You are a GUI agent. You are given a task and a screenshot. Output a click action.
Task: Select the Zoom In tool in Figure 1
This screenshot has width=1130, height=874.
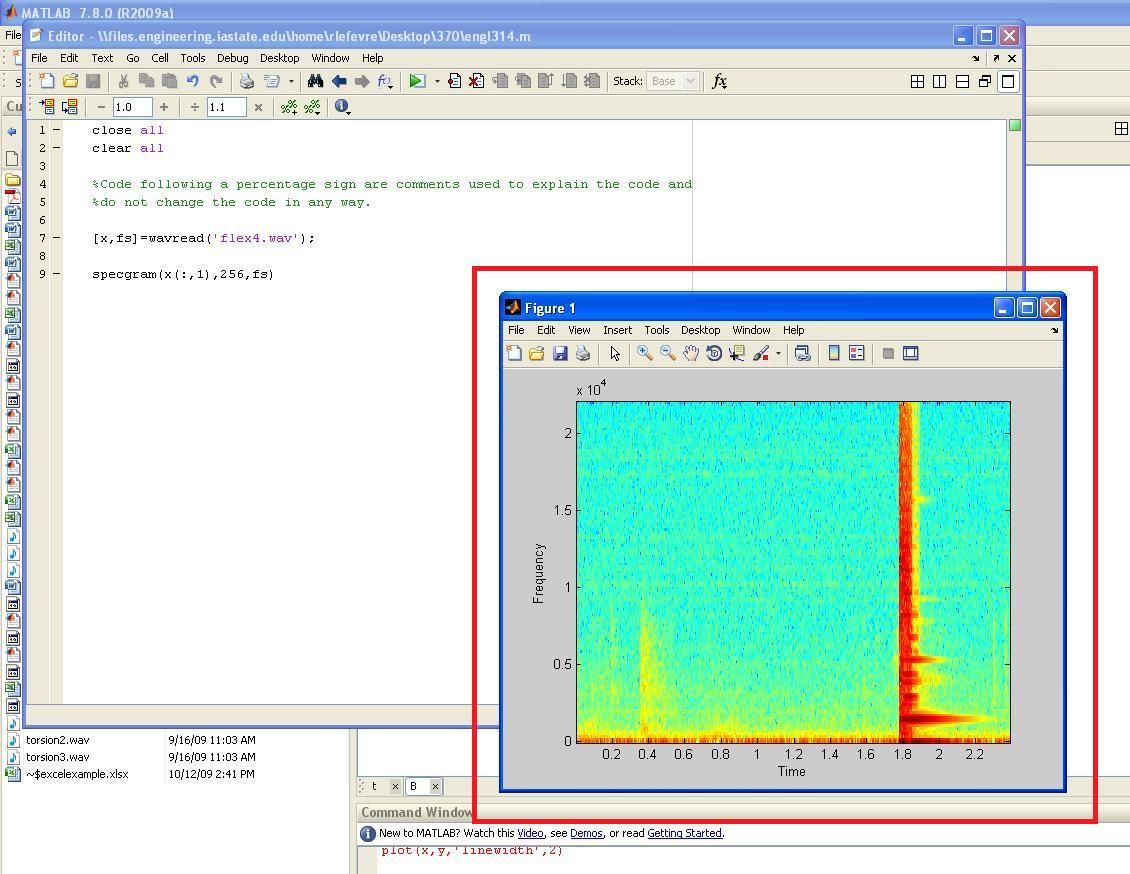pyautogui.click(x=644, y=352)
